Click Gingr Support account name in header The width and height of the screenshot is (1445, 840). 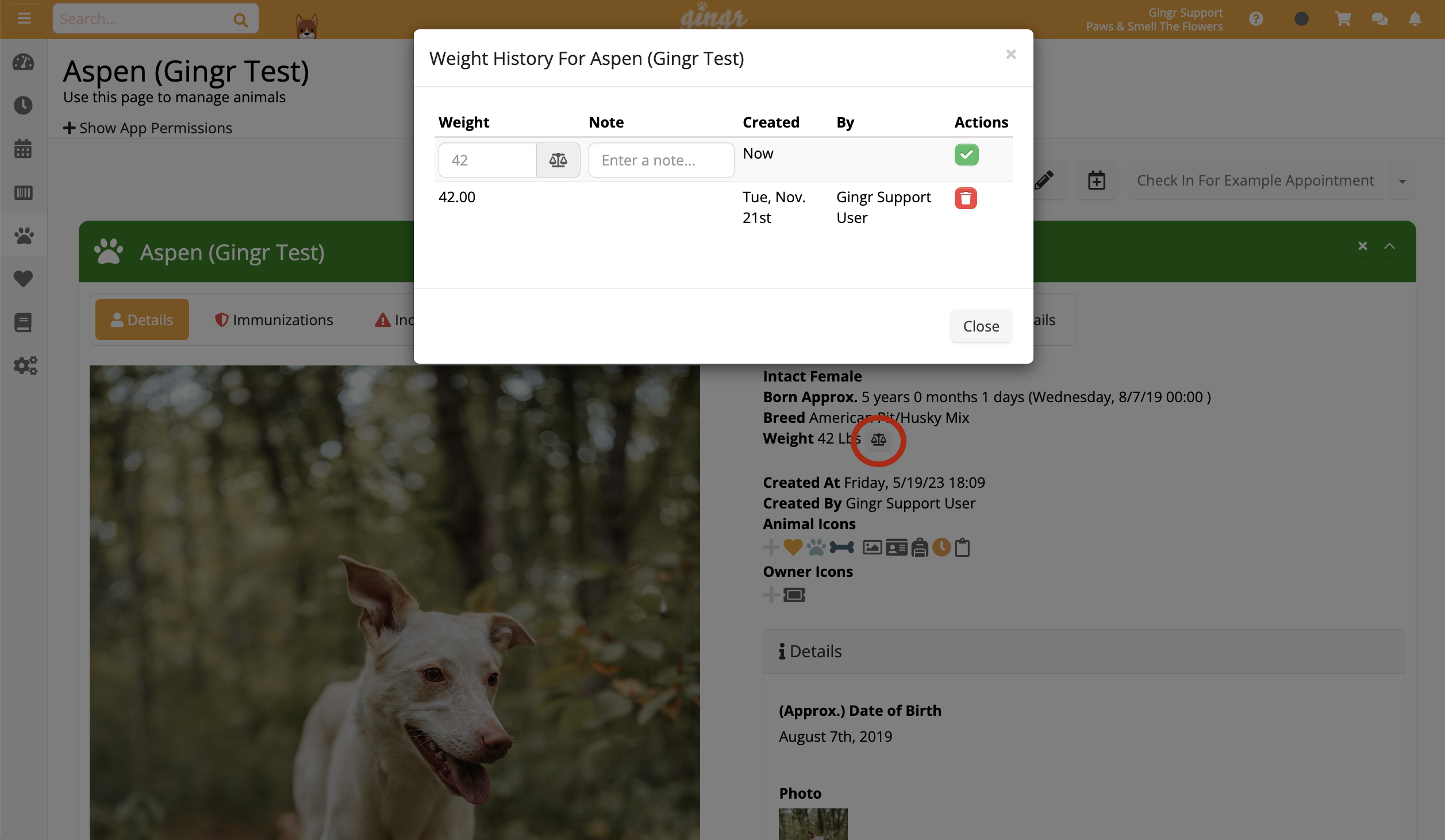pyautogui.click(x=1185, y=12)
